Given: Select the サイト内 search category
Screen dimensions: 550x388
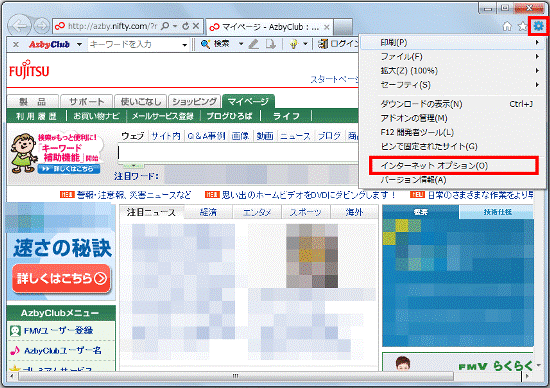Looking at the screenshot, I should [x=166, y=136].
